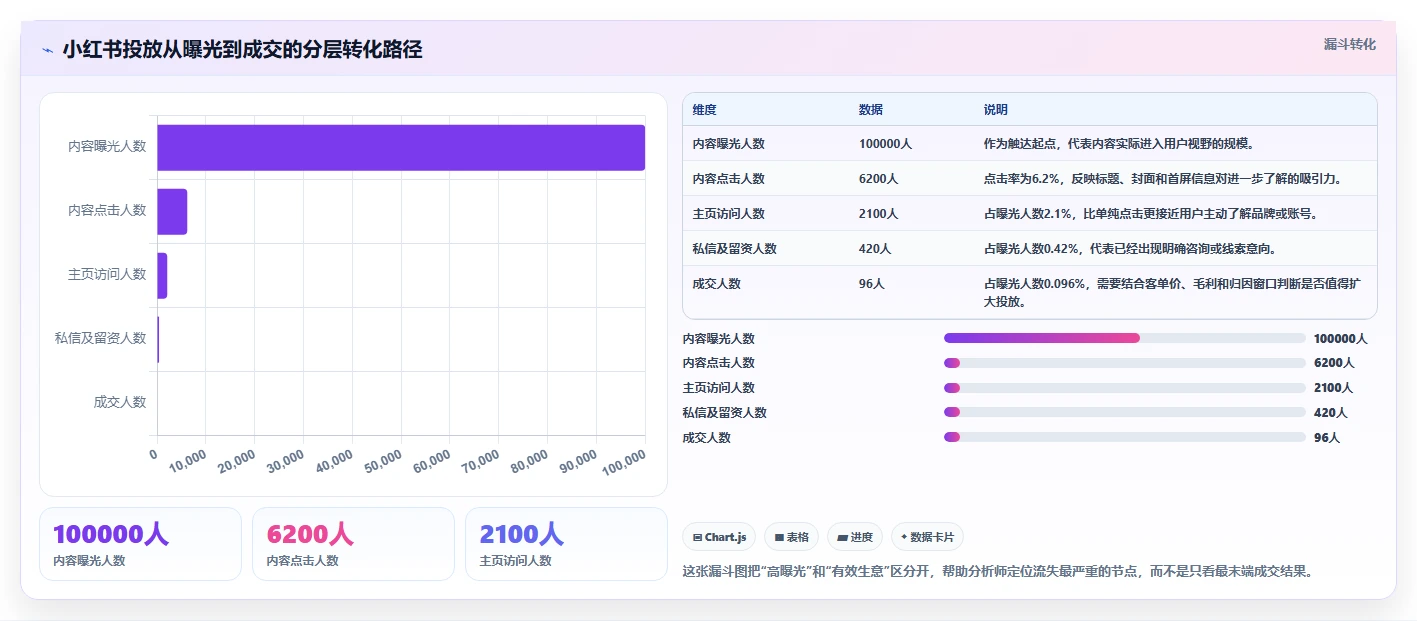Click the description starting 占曝光人数2.1%
The width and height of the screenshot is (1417, 621).
coord(1151,214)
